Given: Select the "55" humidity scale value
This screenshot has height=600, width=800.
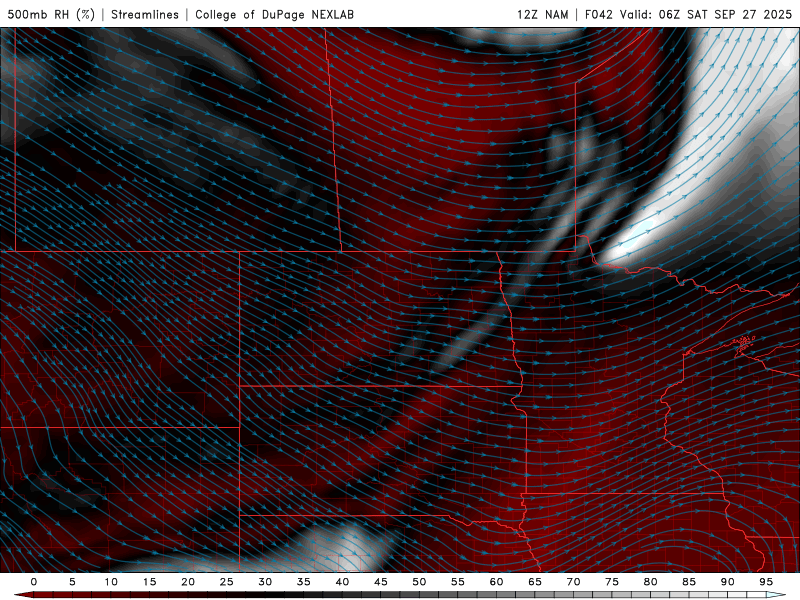Looking at the screenshot, I should 458,582.
